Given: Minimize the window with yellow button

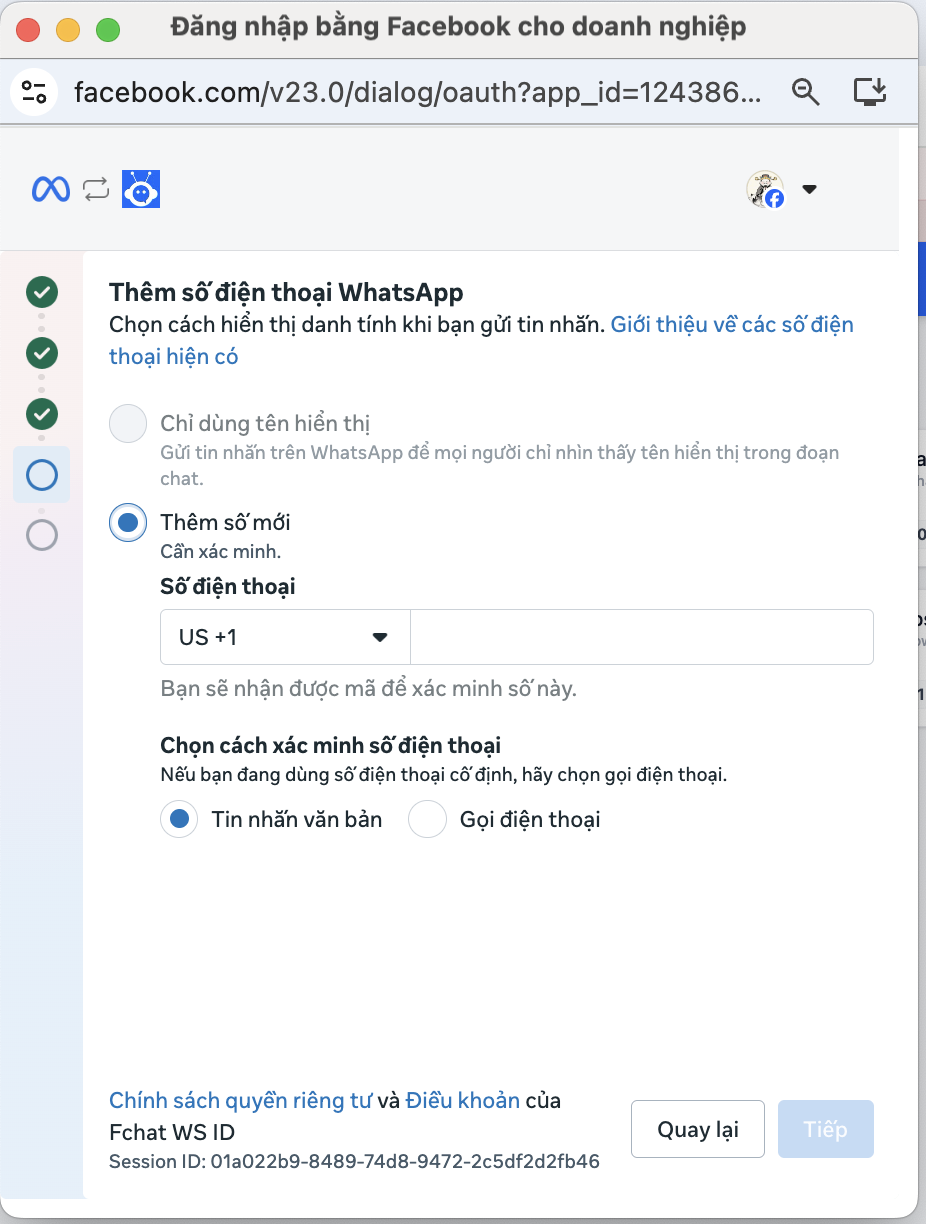Looking at the screenshot, I should coord(68,29).
